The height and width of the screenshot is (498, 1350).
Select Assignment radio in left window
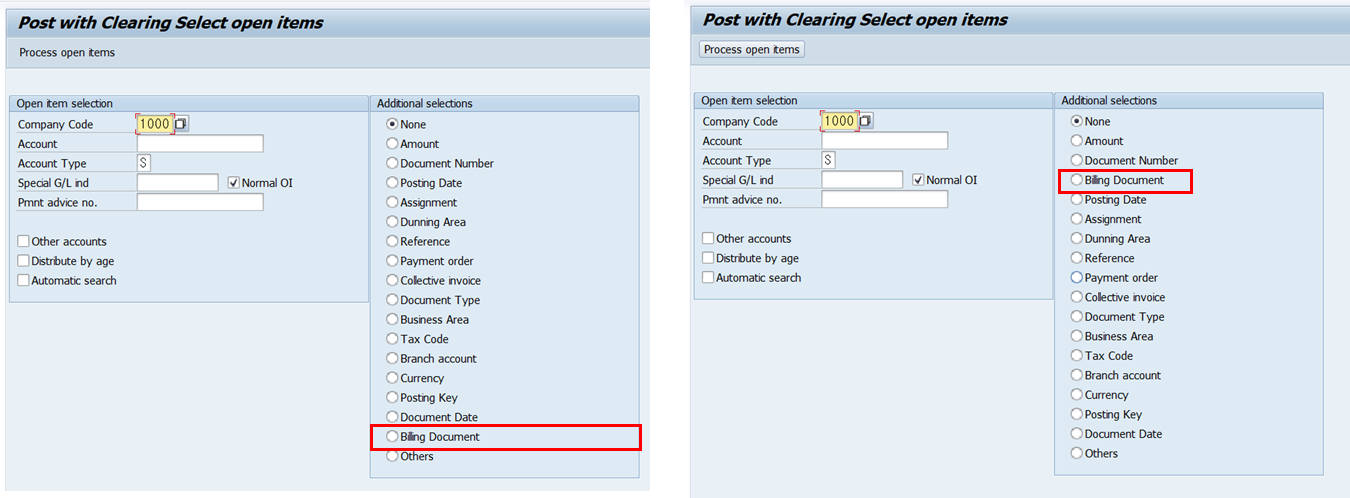(392, 203)
